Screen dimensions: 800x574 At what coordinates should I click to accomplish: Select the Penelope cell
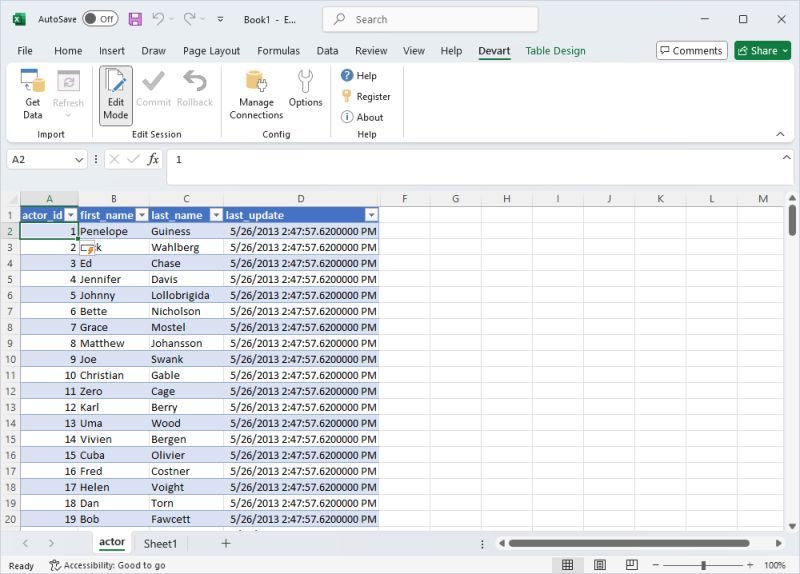tap(114, 232)
